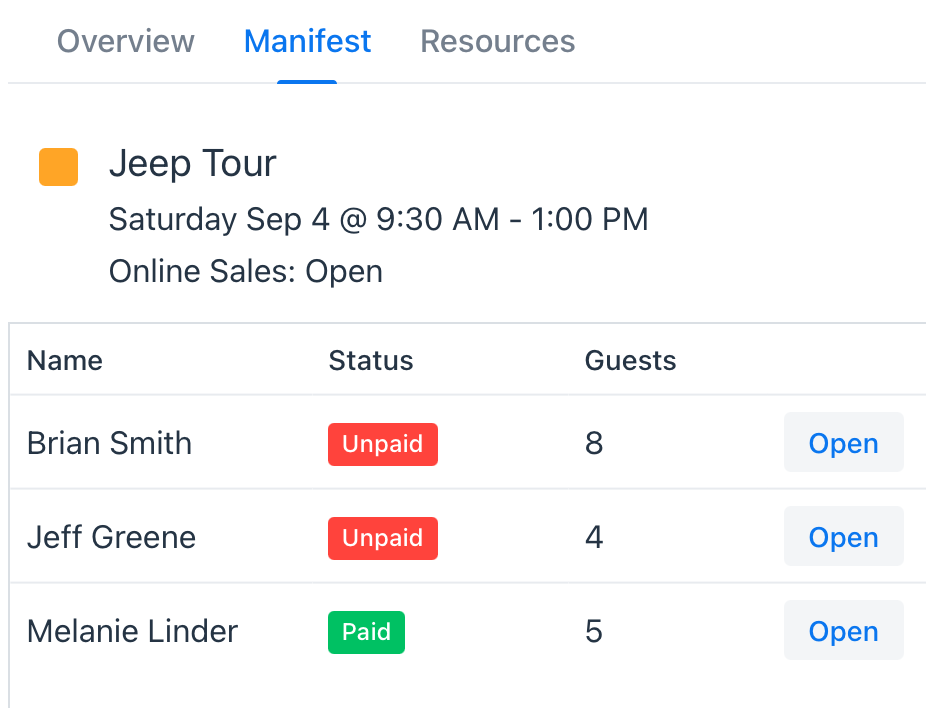
Task: Select the Manifest tab
Action: pos(307,41)
